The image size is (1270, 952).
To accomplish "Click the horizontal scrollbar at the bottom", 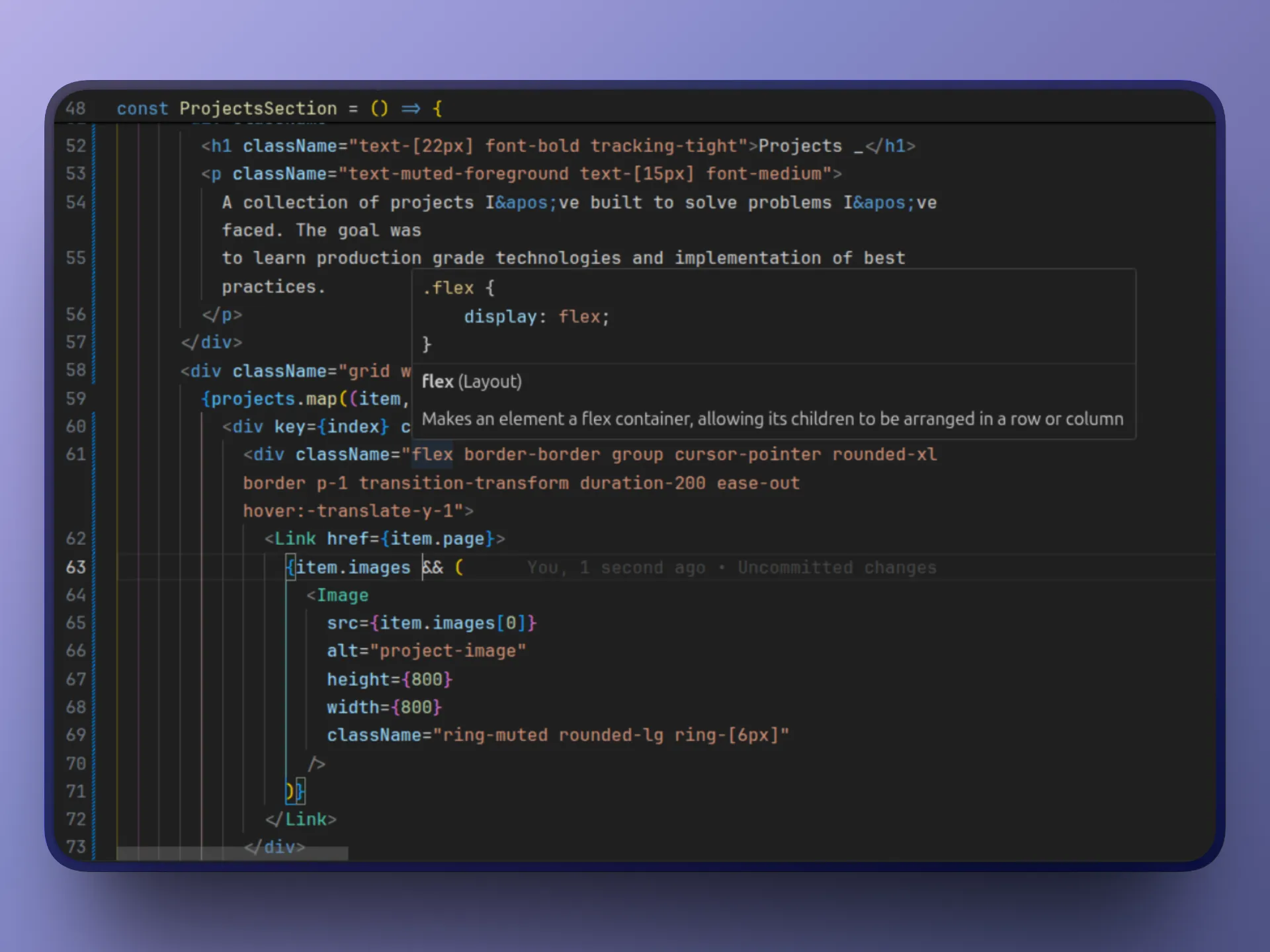I will (x=232, y=853).
